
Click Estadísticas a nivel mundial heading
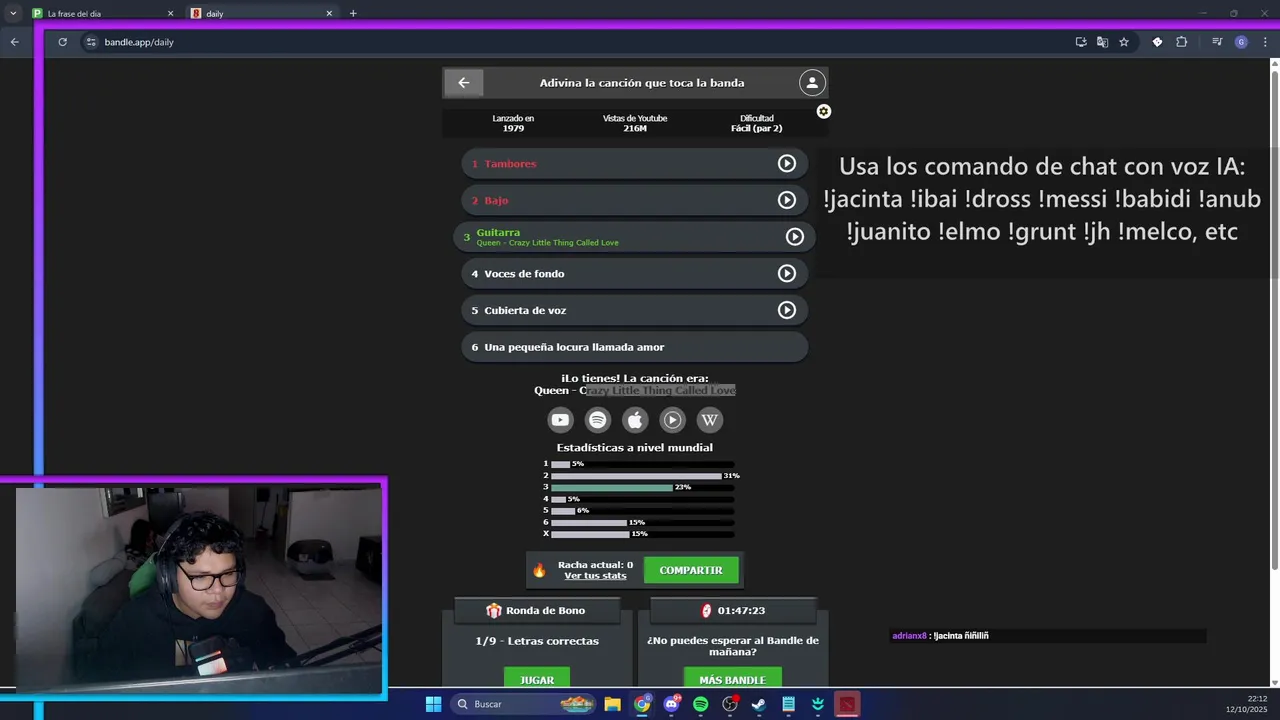pos(635,448)
